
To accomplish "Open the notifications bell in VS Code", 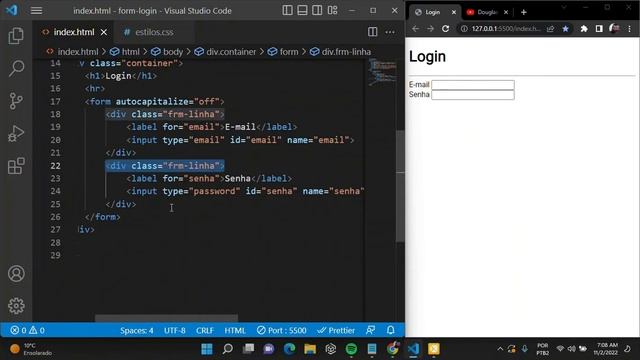I will coord(391,330).
